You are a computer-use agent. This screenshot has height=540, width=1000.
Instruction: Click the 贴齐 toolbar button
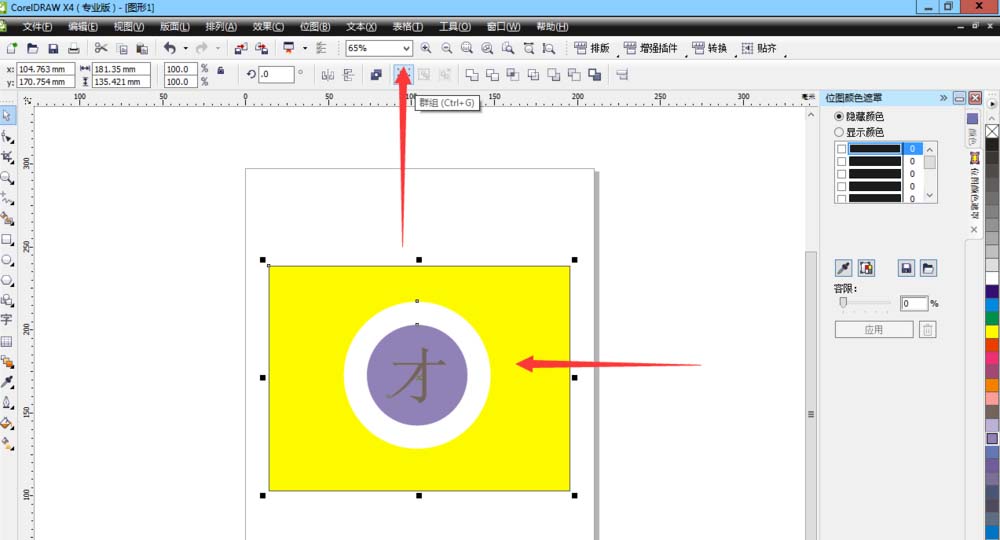coord(759,48)
